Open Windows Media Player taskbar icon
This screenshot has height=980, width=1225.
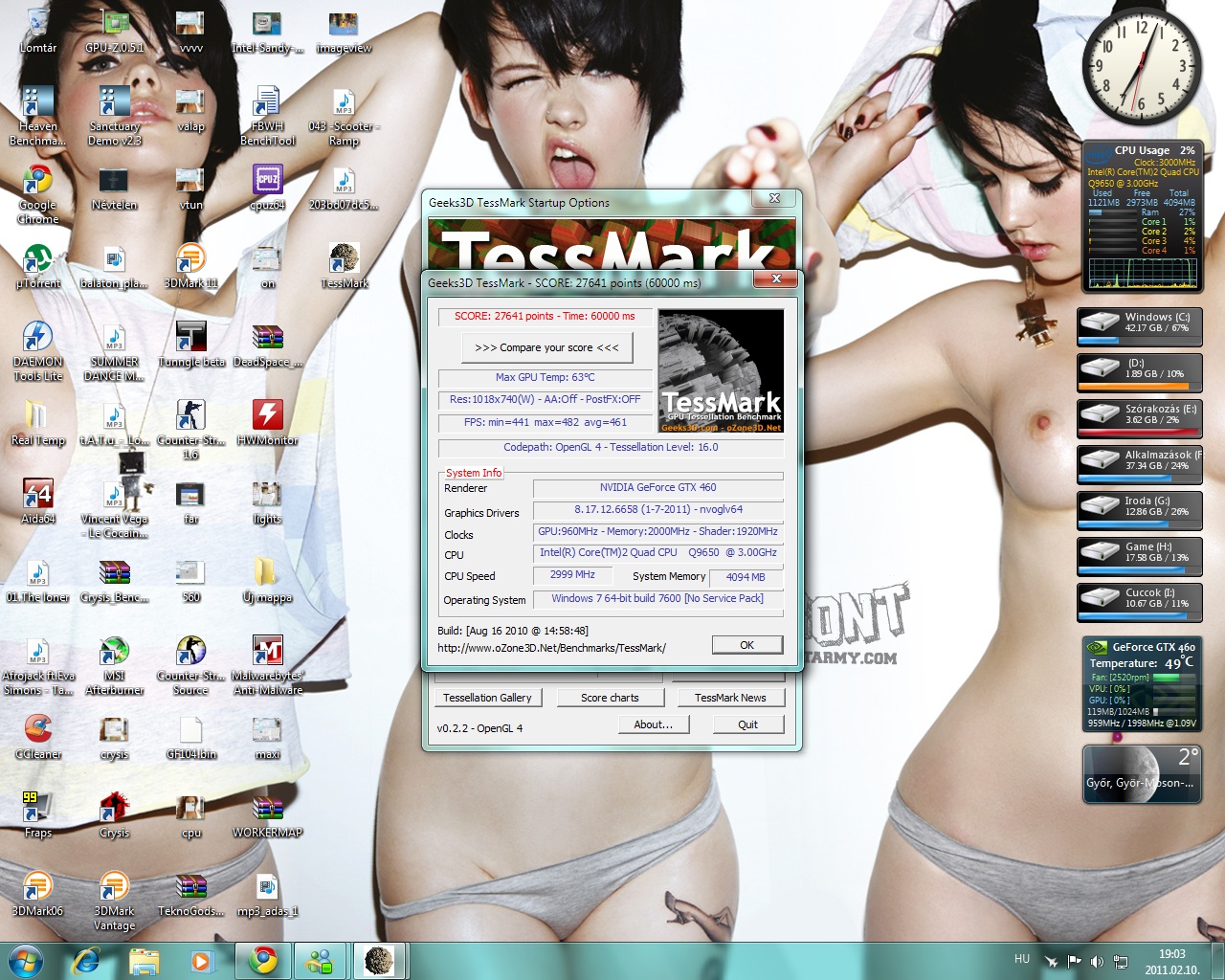(x=201, y=961)
